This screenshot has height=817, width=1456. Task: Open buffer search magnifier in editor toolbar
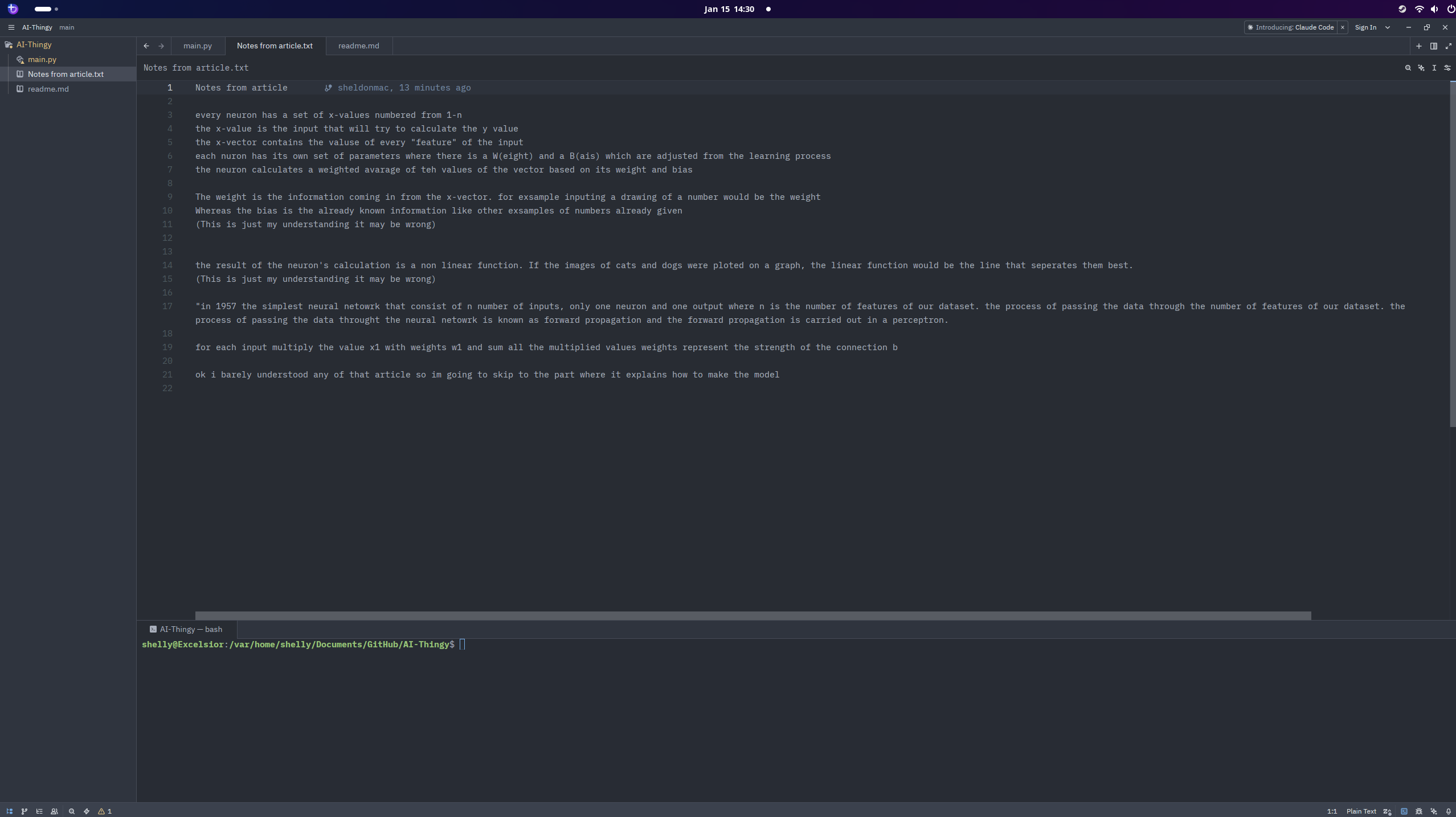tap(1408, 68)
